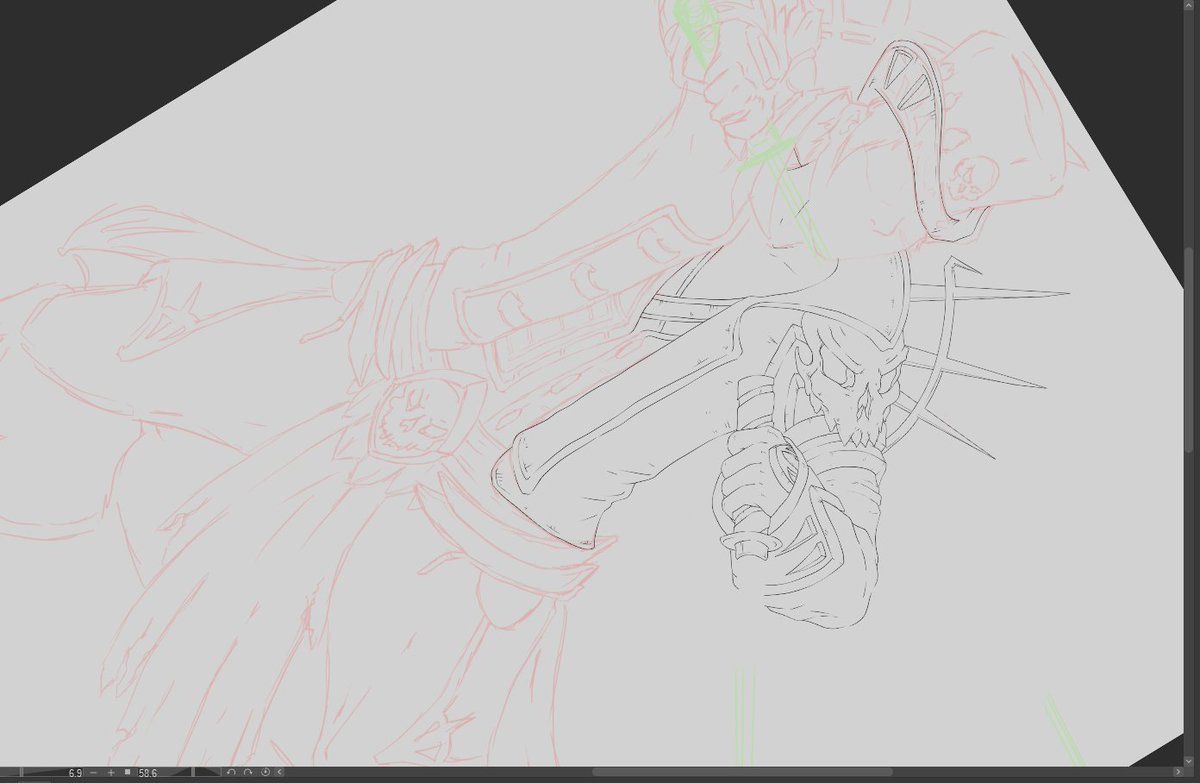
Task: Rotate canvas right with the clockwise arrow
Action: [248, 772]
